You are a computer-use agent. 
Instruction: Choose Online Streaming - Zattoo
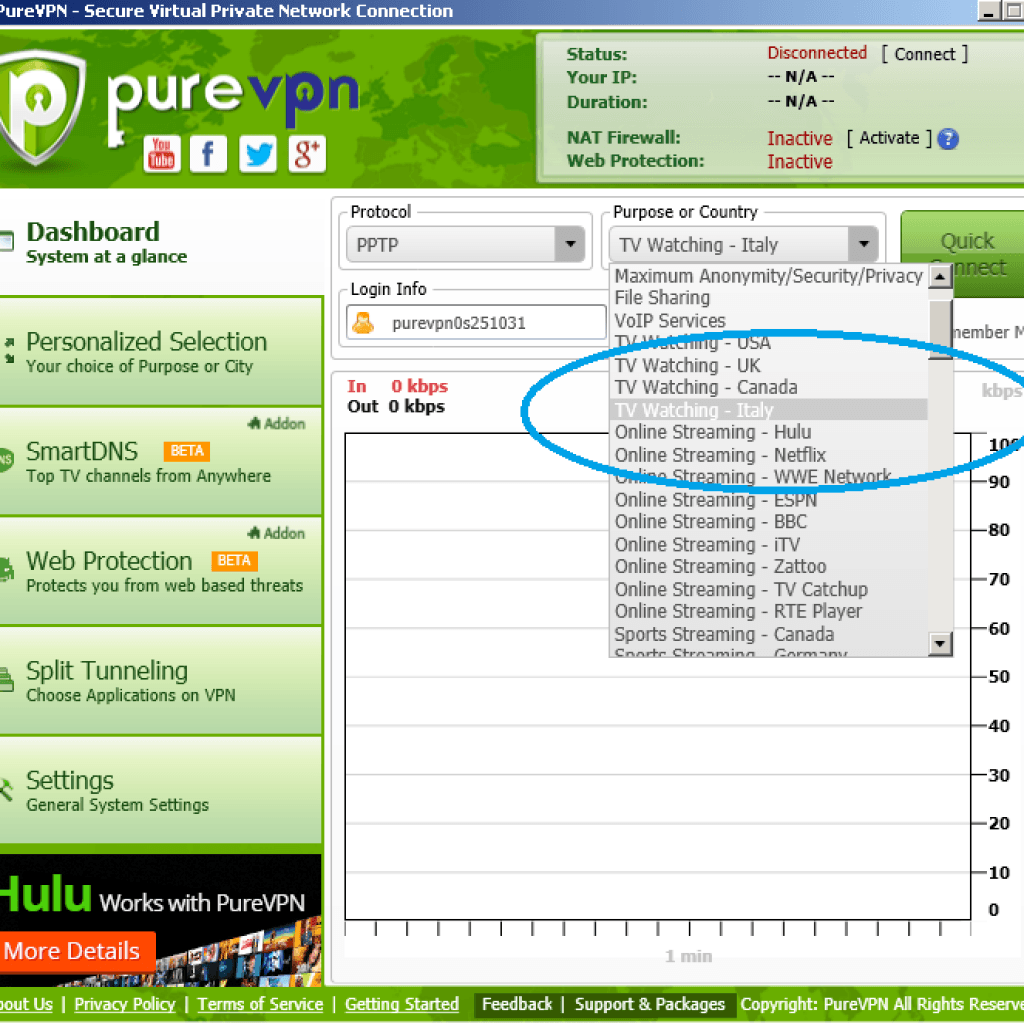[768, 566]
